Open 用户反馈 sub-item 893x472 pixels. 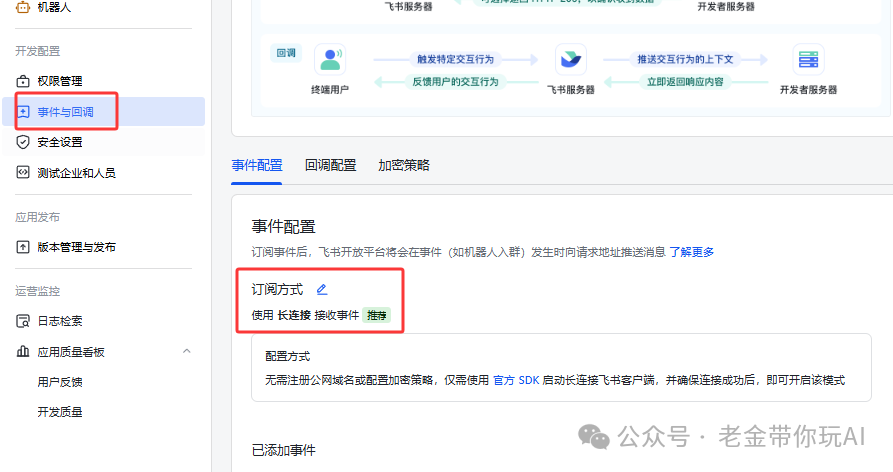click(x=60, y=382)
